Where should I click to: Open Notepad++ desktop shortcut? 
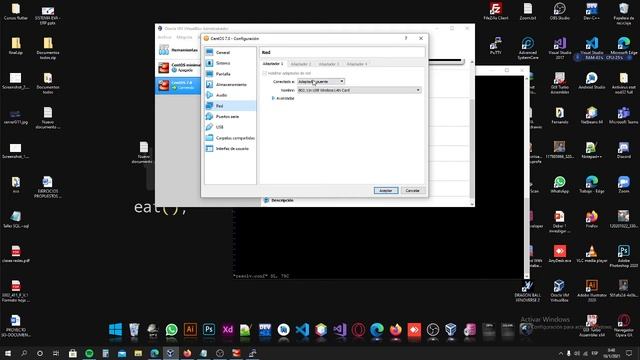[x=591, y=149]
